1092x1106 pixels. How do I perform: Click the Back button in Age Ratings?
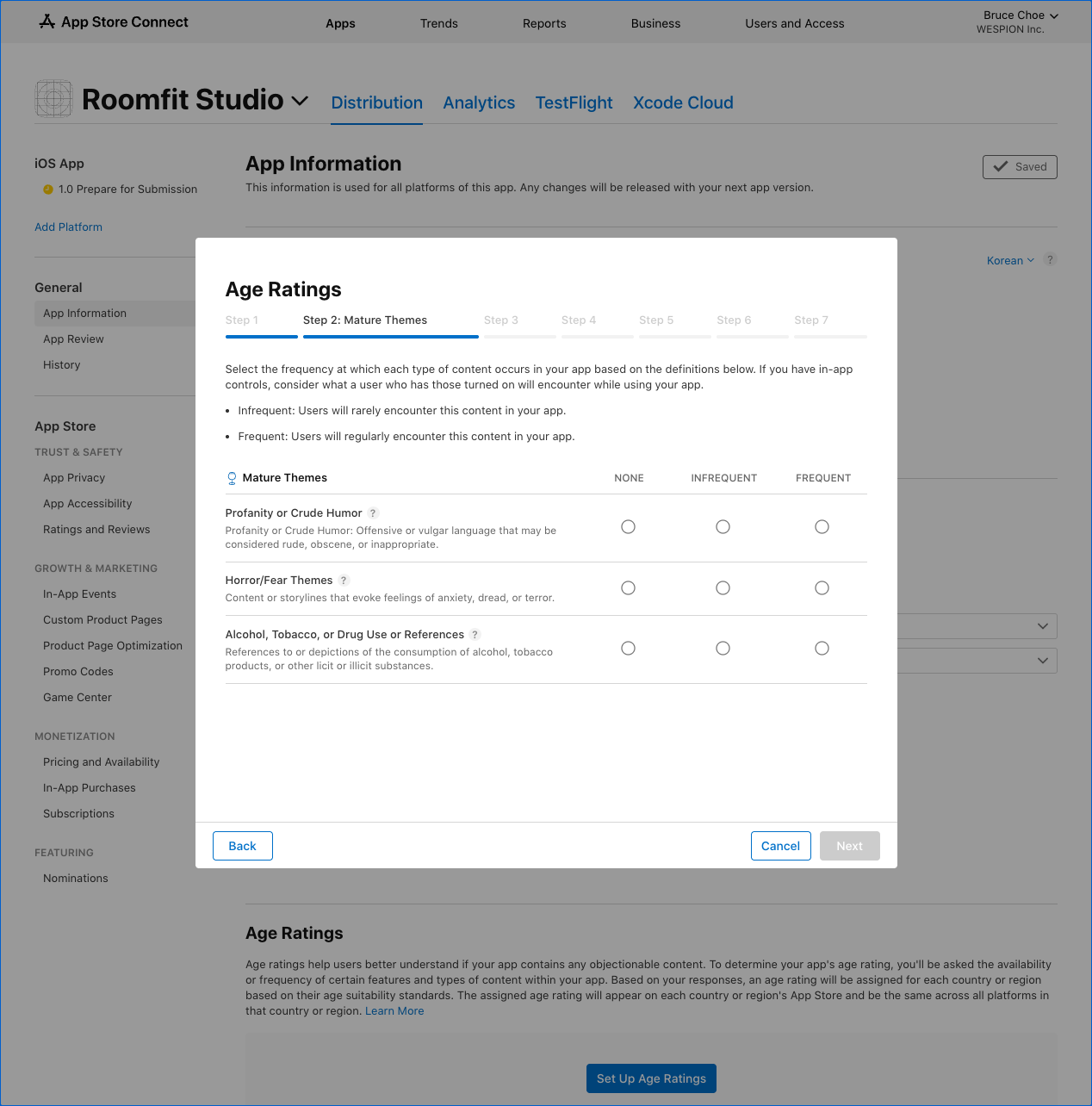242,846
